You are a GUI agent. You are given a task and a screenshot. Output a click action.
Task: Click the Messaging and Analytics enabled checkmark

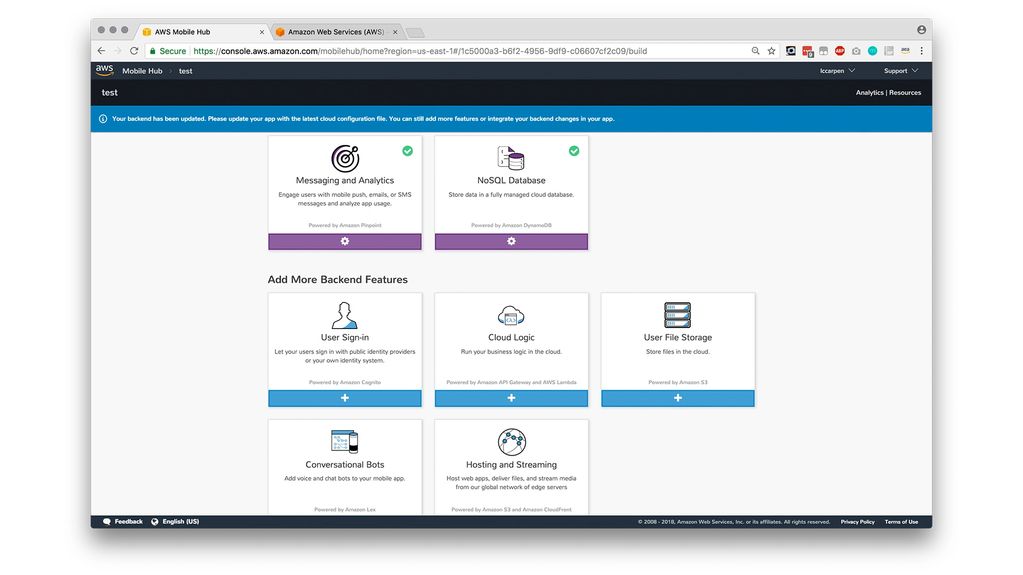pyautogui.click(x=407, y=151)
